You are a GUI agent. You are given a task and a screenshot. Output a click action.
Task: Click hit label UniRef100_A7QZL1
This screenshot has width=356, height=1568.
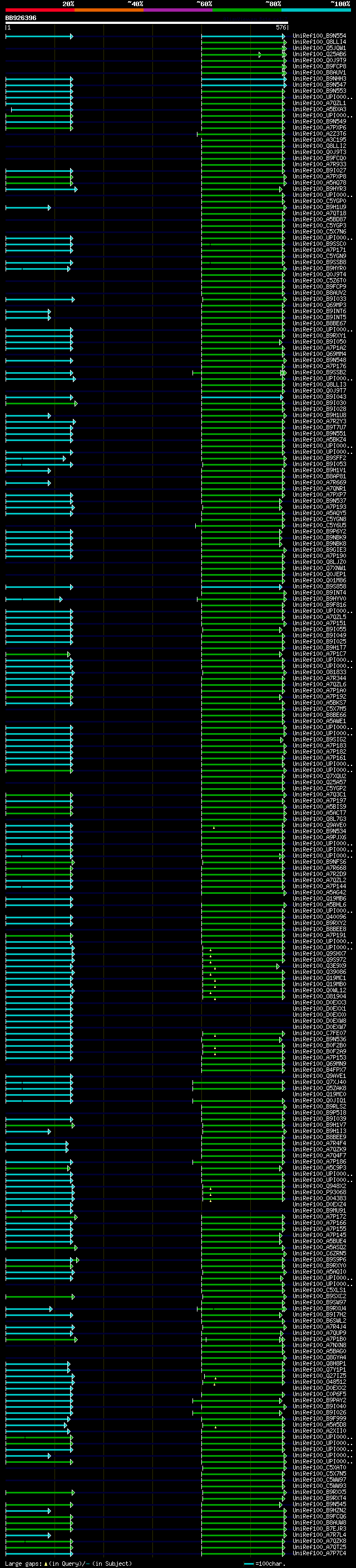pyautogui.click(x=319, y=103)
